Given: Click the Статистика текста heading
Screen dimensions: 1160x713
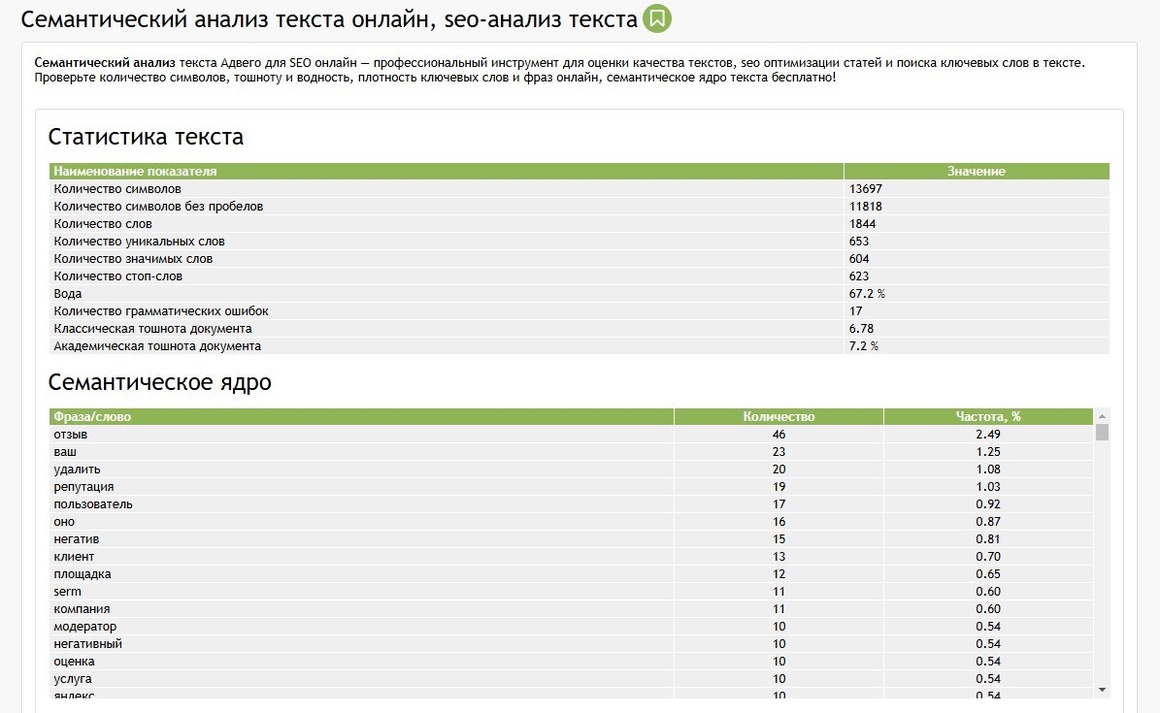Looking at the screenshot, I should click(x=146, y=137).
